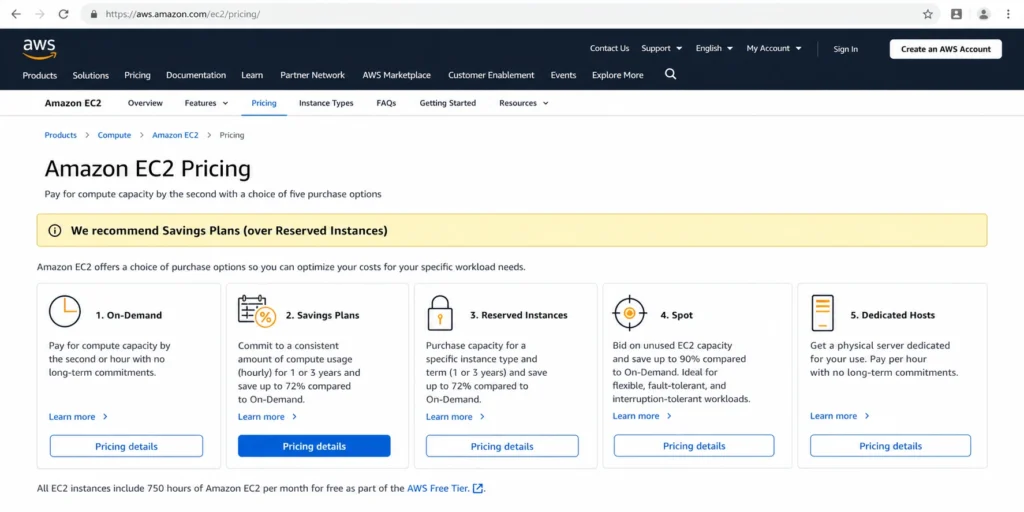Click the Amazon EC2 breadcrumb link
This screenshot has width=1024, height=512.
[x=175, y=135]
